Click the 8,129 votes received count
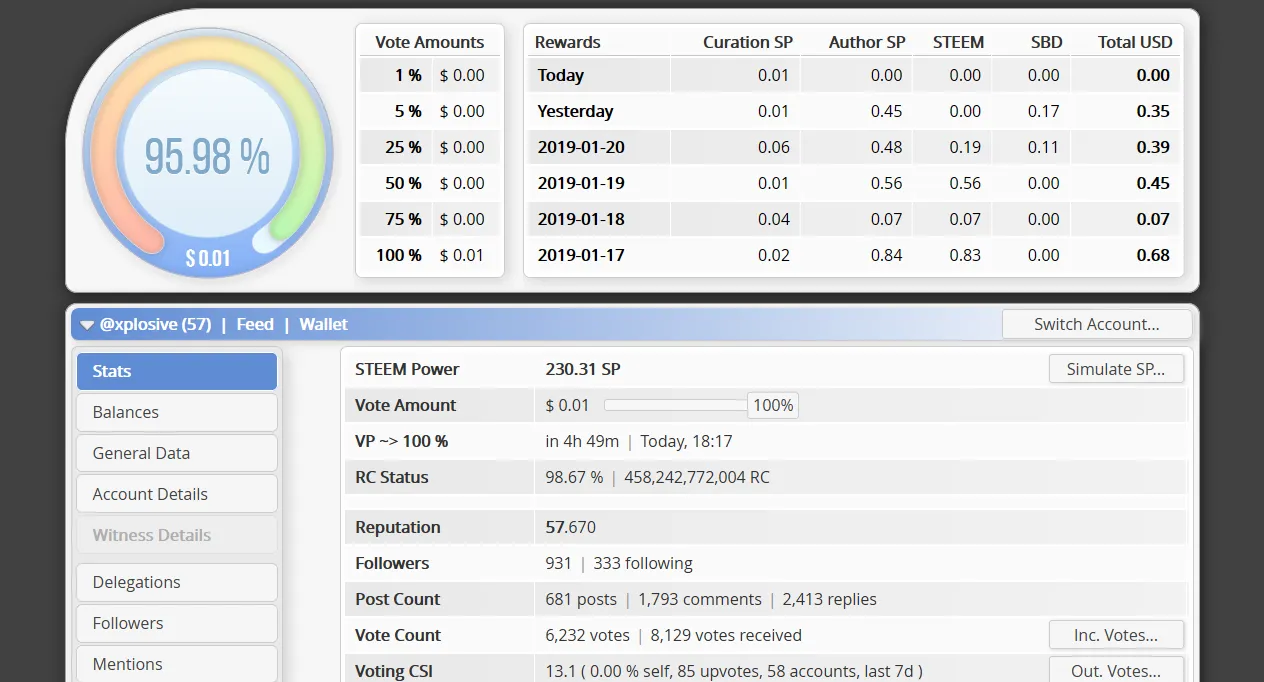Image resolution: width=1264 pixels, height=682 pixels. click(726, 635)
